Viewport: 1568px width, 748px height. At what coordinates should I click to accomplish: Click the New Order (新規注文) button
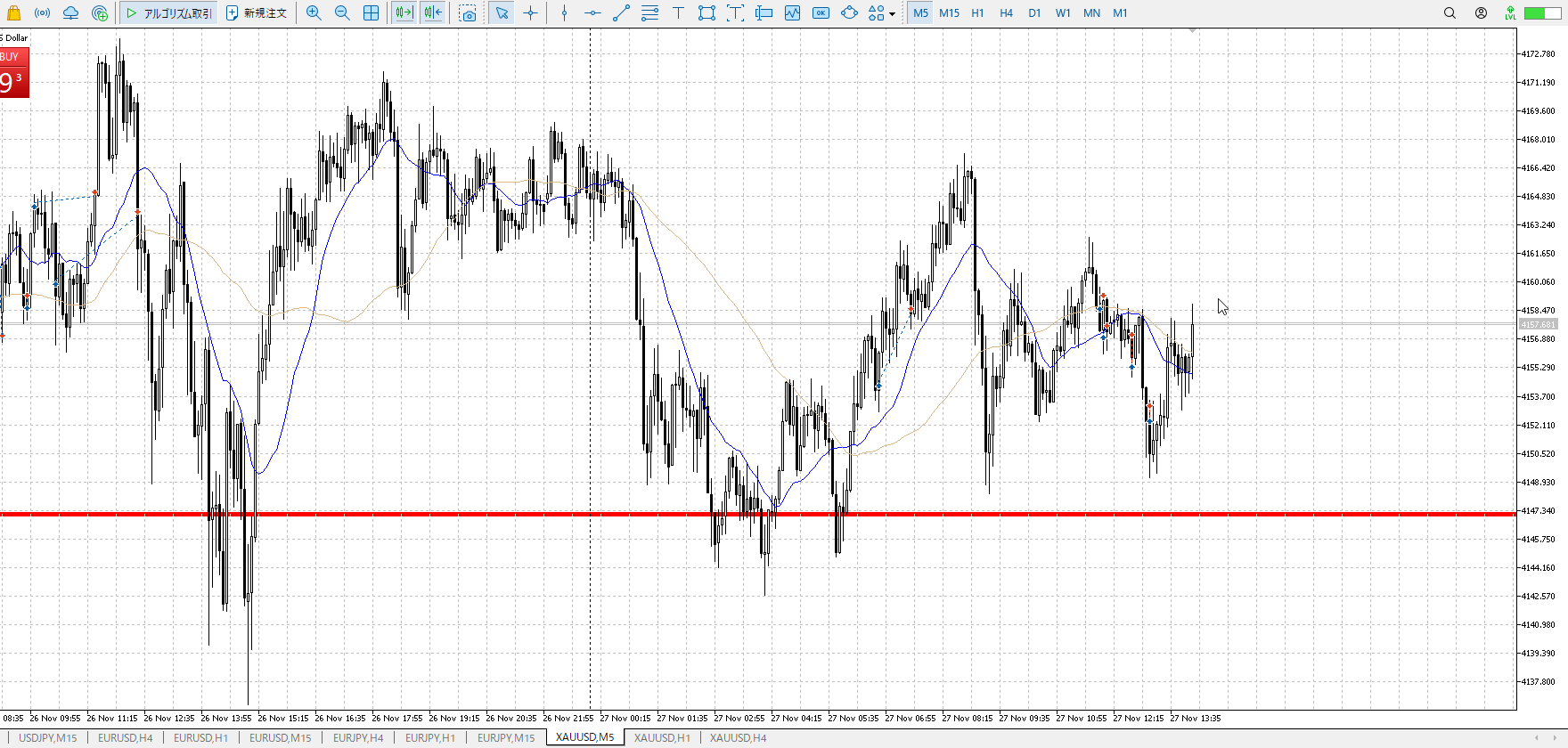tap(257, 13)
